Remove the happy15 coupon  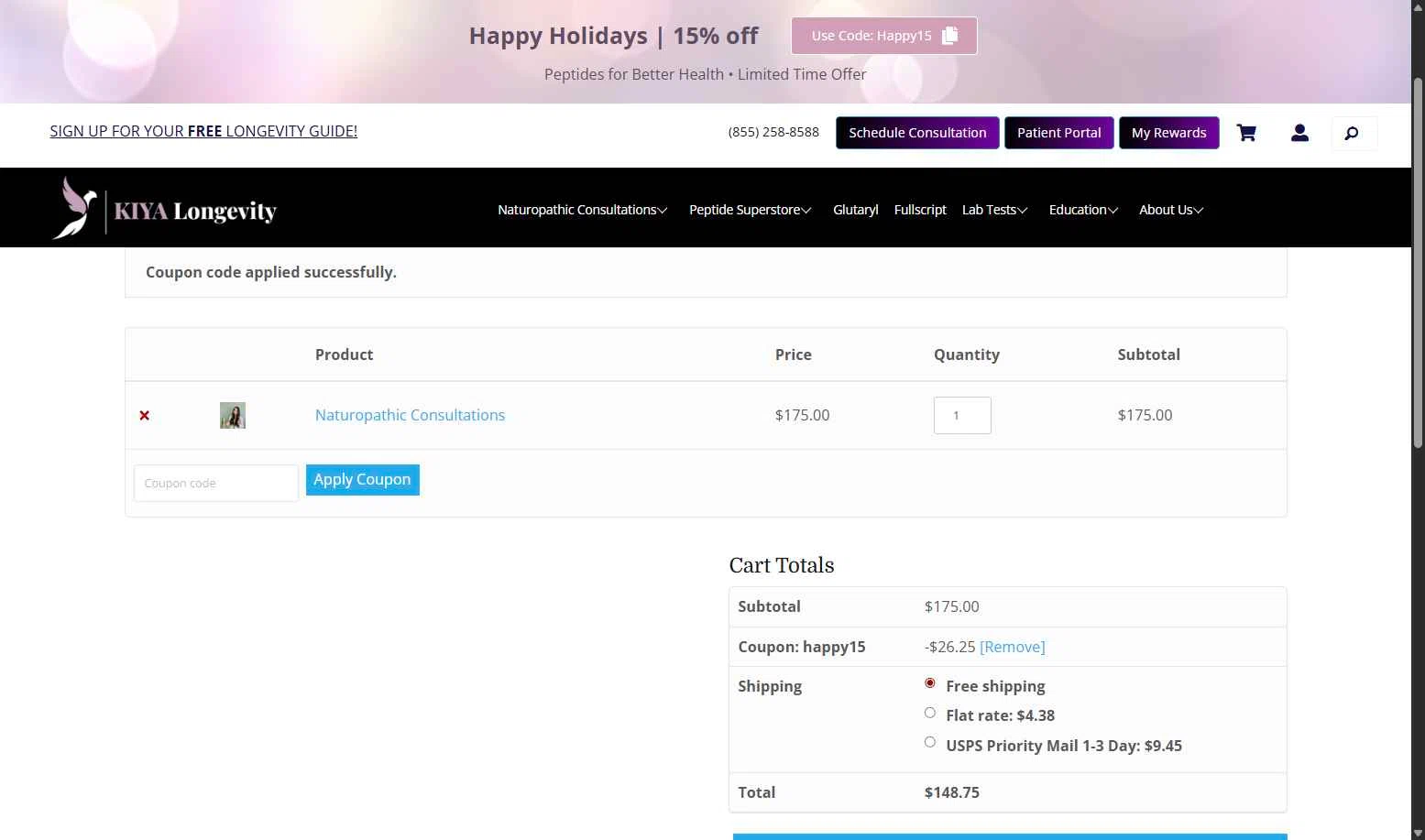click(x=1012, y=647)
